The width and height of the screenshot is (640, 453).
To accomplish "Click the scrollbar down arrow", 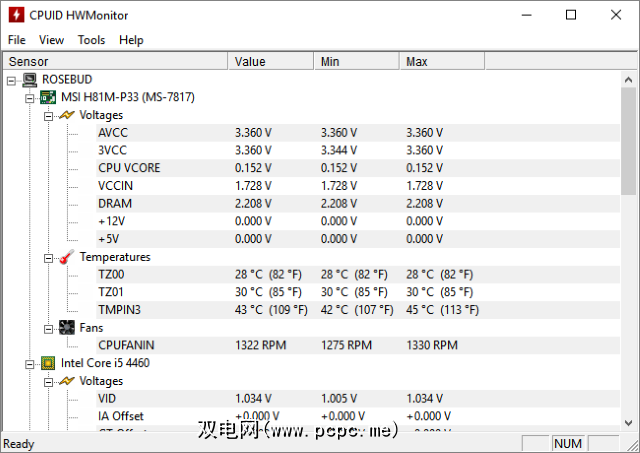I will tap(629, 423).
